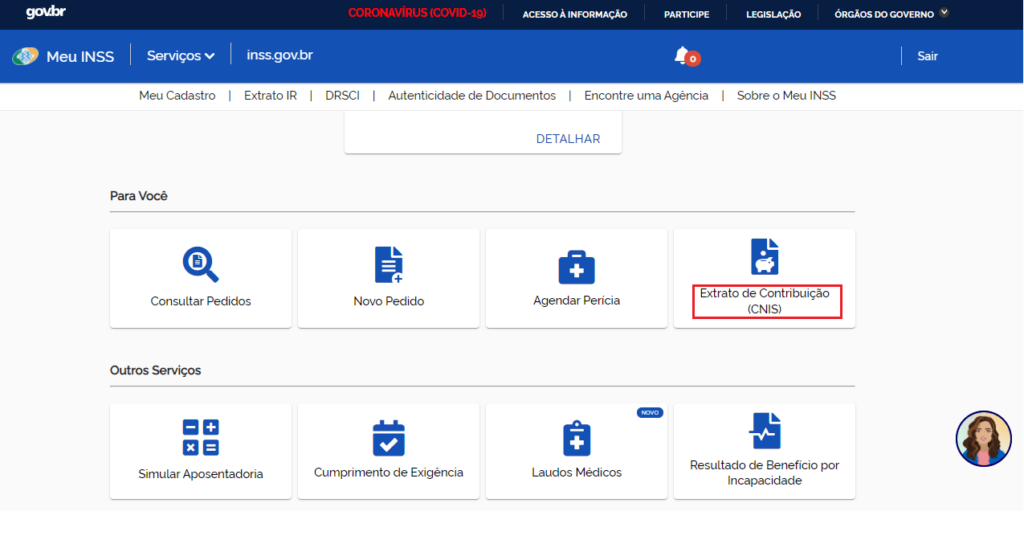1024x544 pixels.
Task: Click the Consultar Pedidos magnifier icon
Action: point(200,264)
